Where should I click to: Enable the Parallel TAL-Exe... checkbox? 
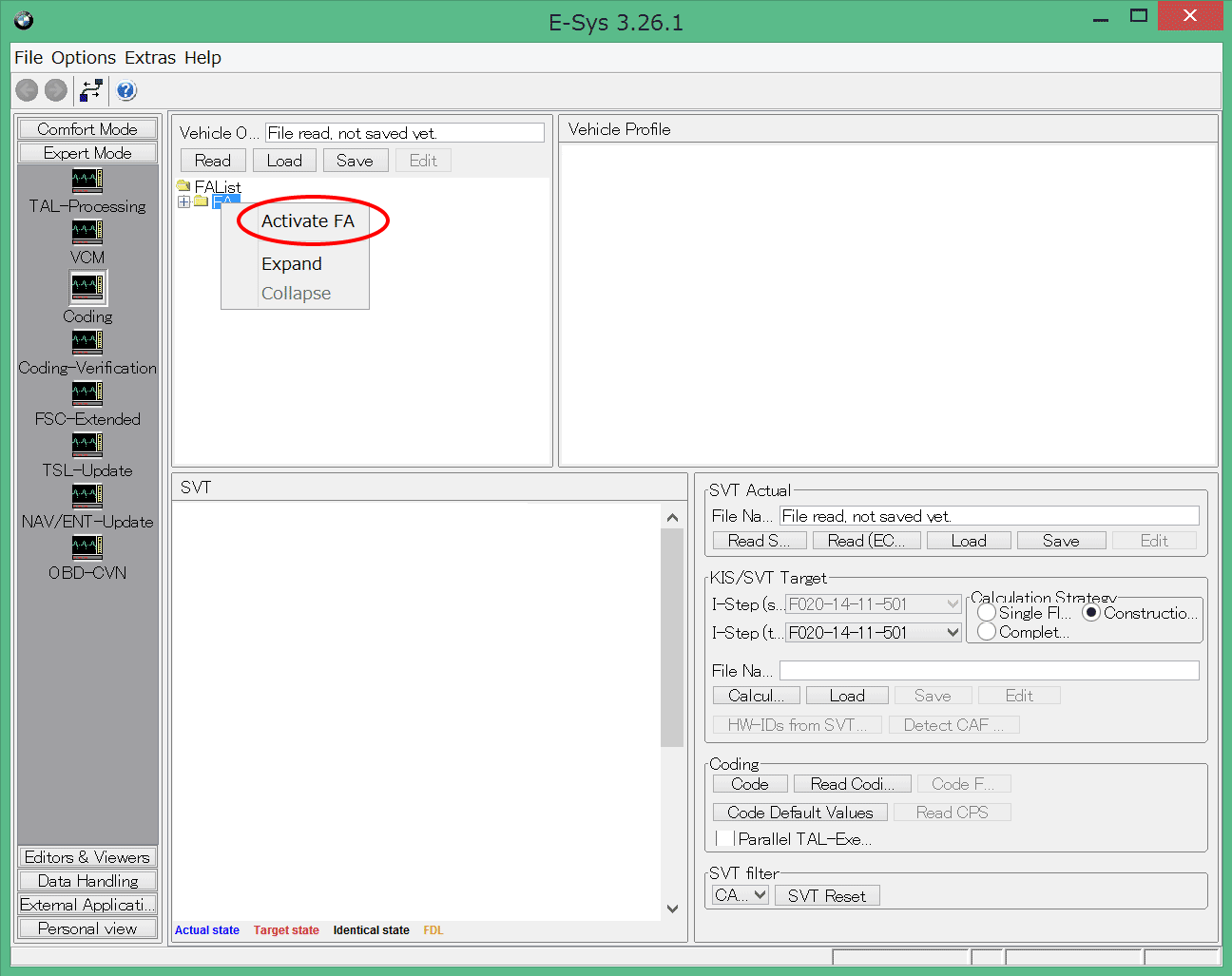pyautogui.click(x=725, y=838)
